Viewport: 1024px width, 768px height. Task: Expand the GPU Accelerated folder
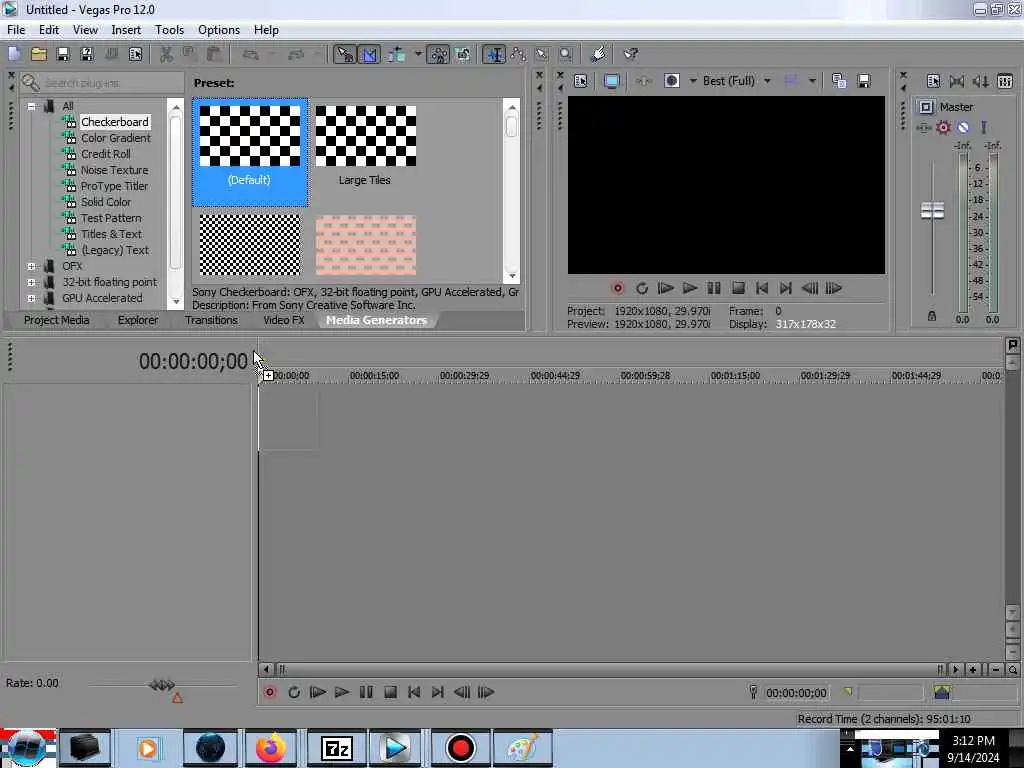tap(31, 298)
